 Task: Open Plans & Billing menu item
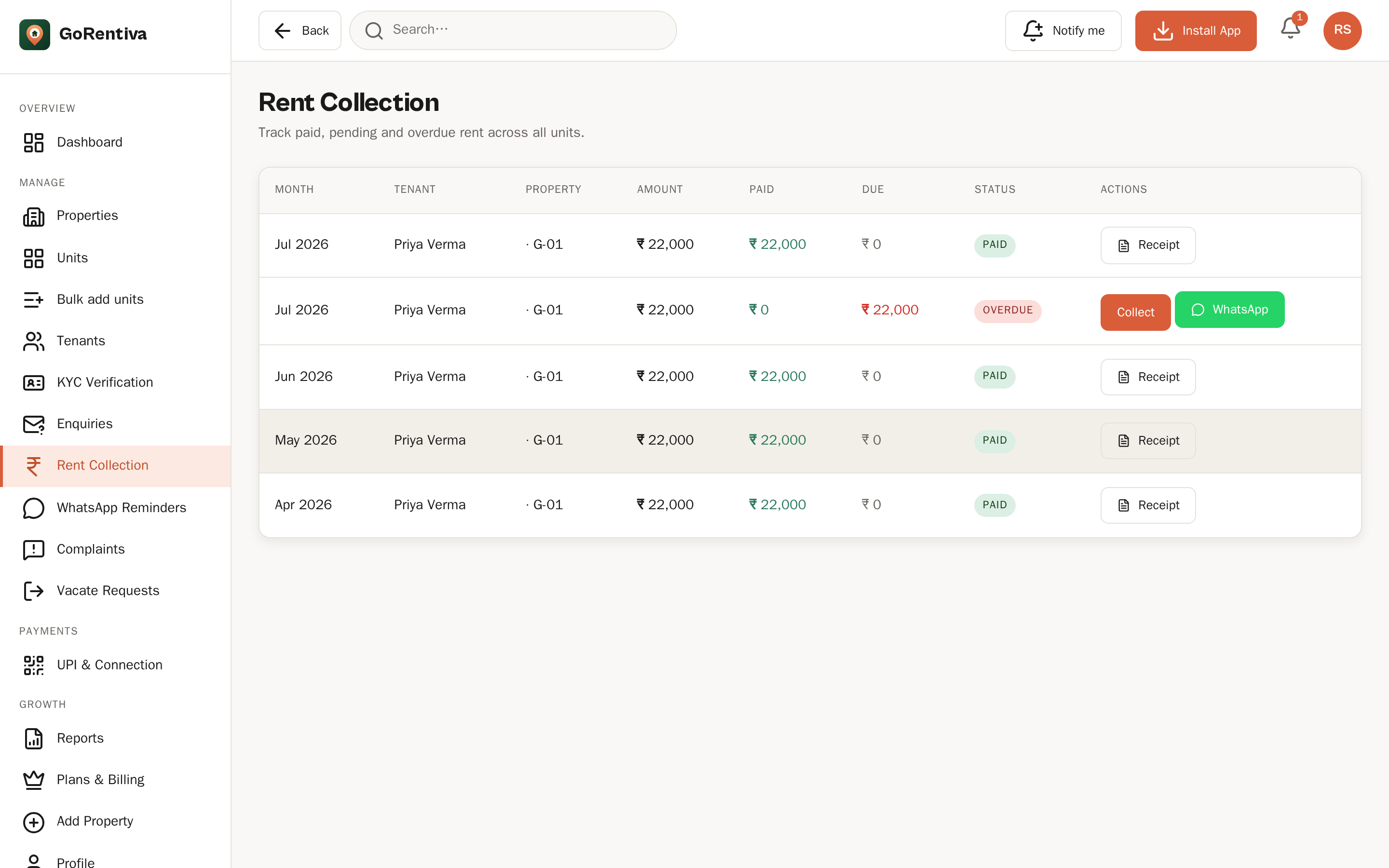click(x=115, y=780)
